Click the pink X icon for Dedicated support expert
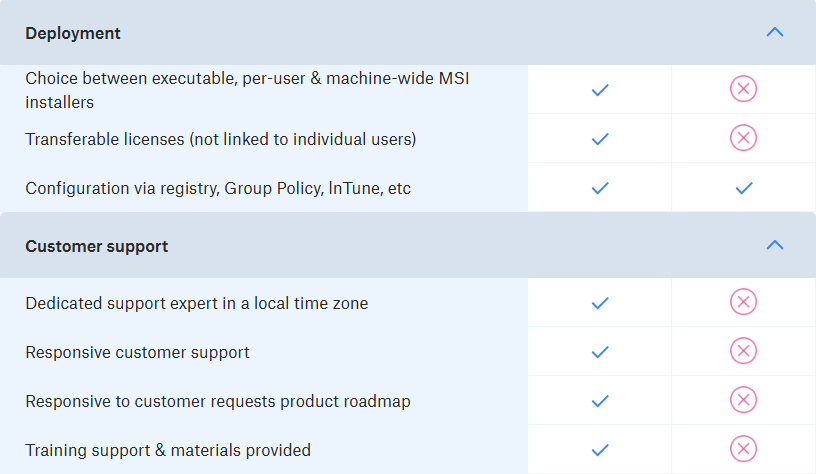This screenshot has width=816, height=474. coord(743,302)
